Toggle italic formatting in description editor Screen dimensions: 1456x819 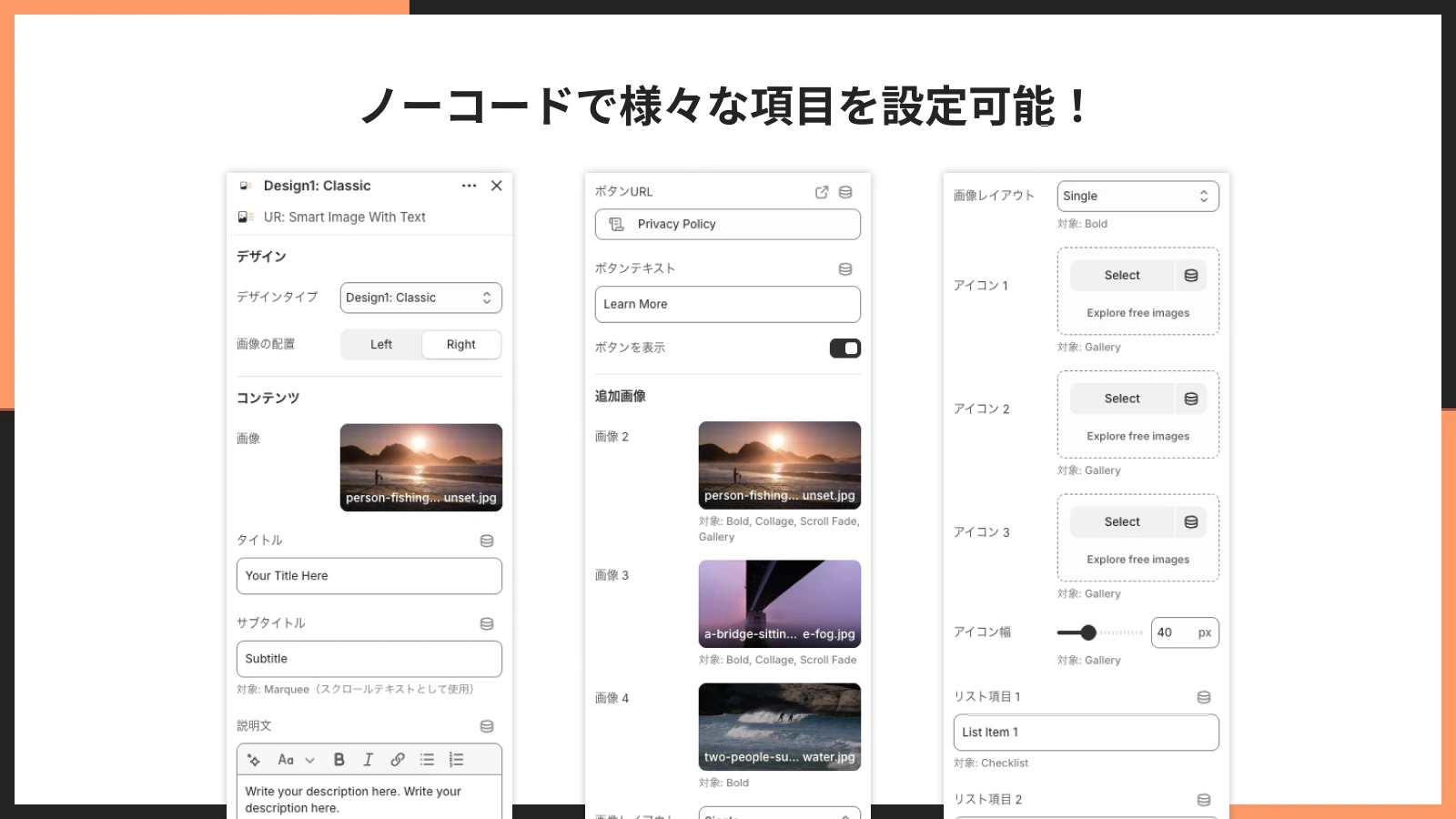click(368, 760)
